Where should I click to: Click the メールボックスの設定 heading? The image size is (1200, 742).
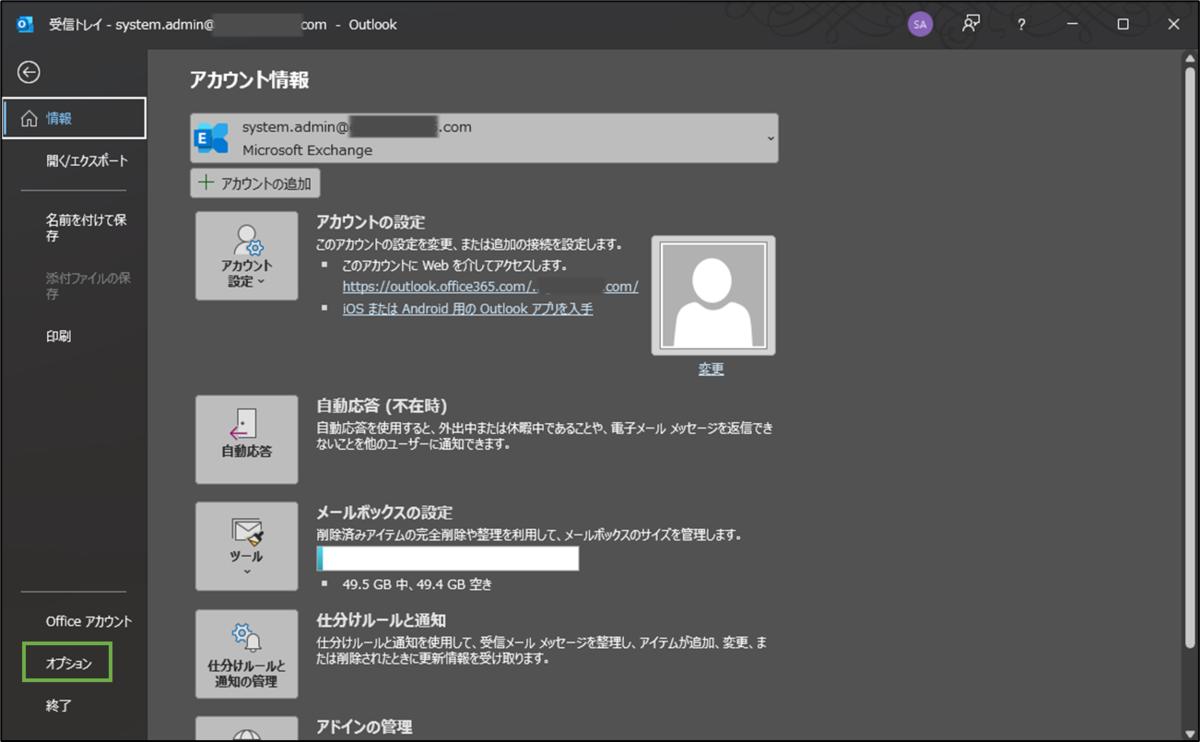point(384,513)
